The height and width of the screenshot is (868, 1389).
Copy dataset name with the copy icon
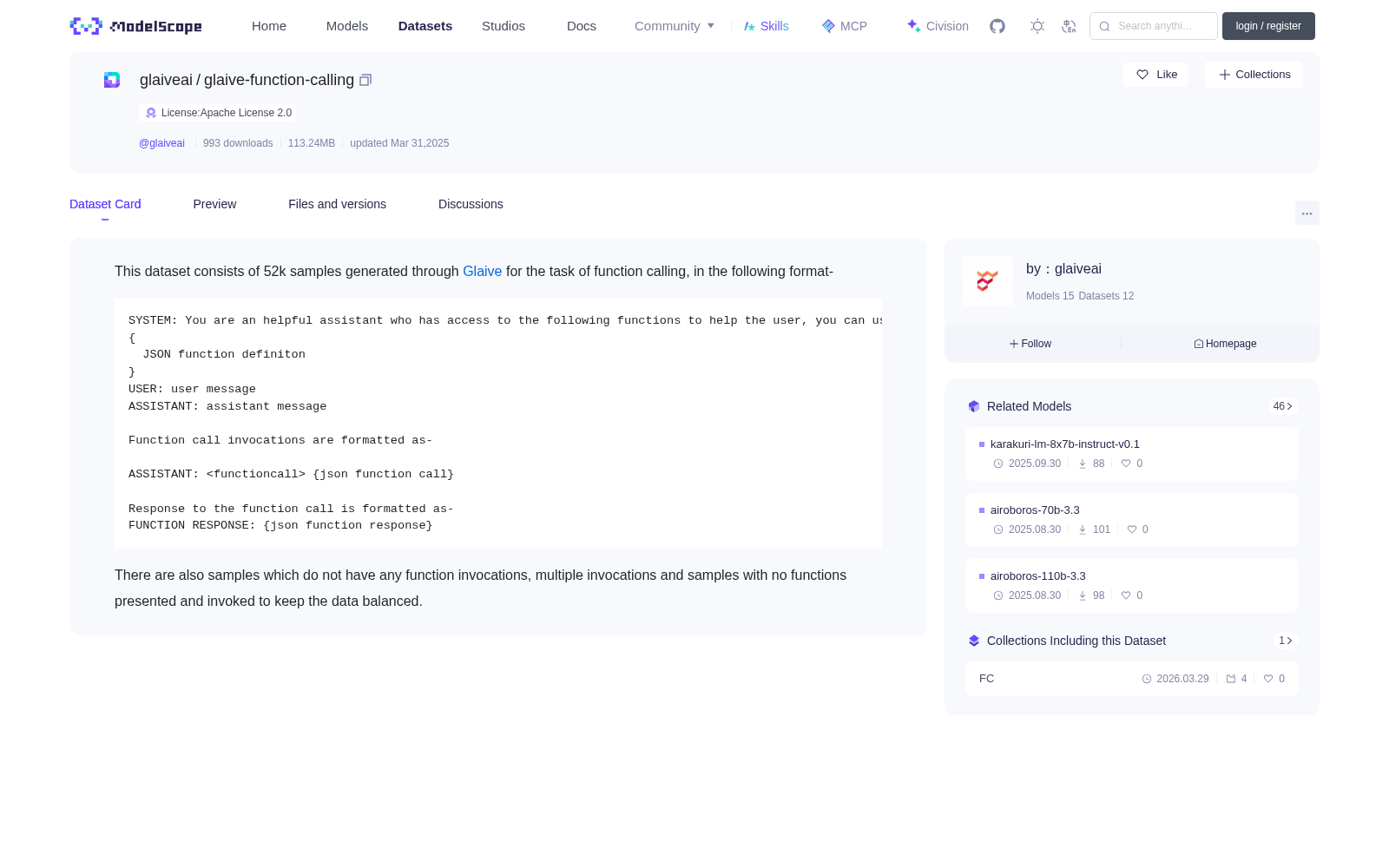[x=365, y=80]
